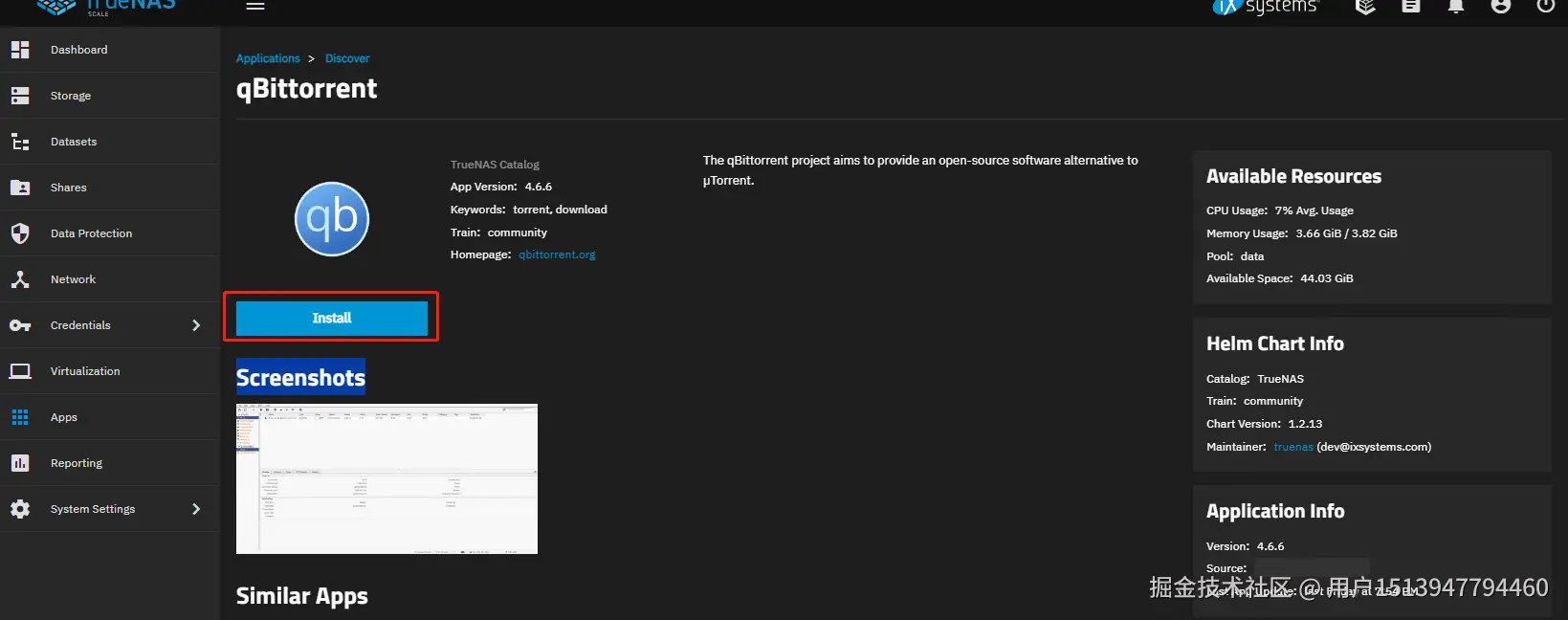Click the Helm Chart Info heading

coord(1275,343)
